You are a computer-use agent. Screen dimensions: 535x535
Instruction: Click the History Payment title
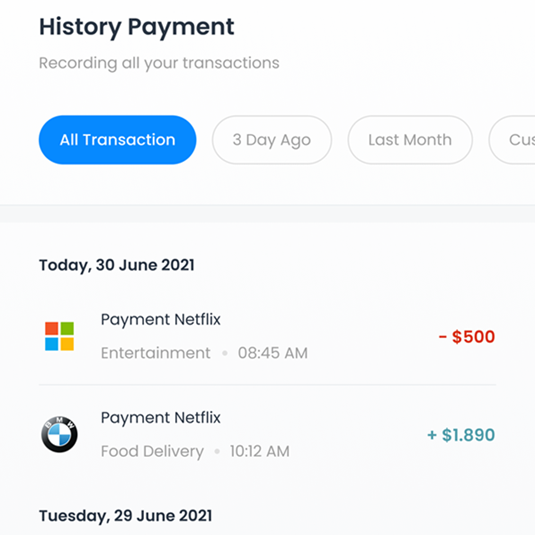point(137,27)
